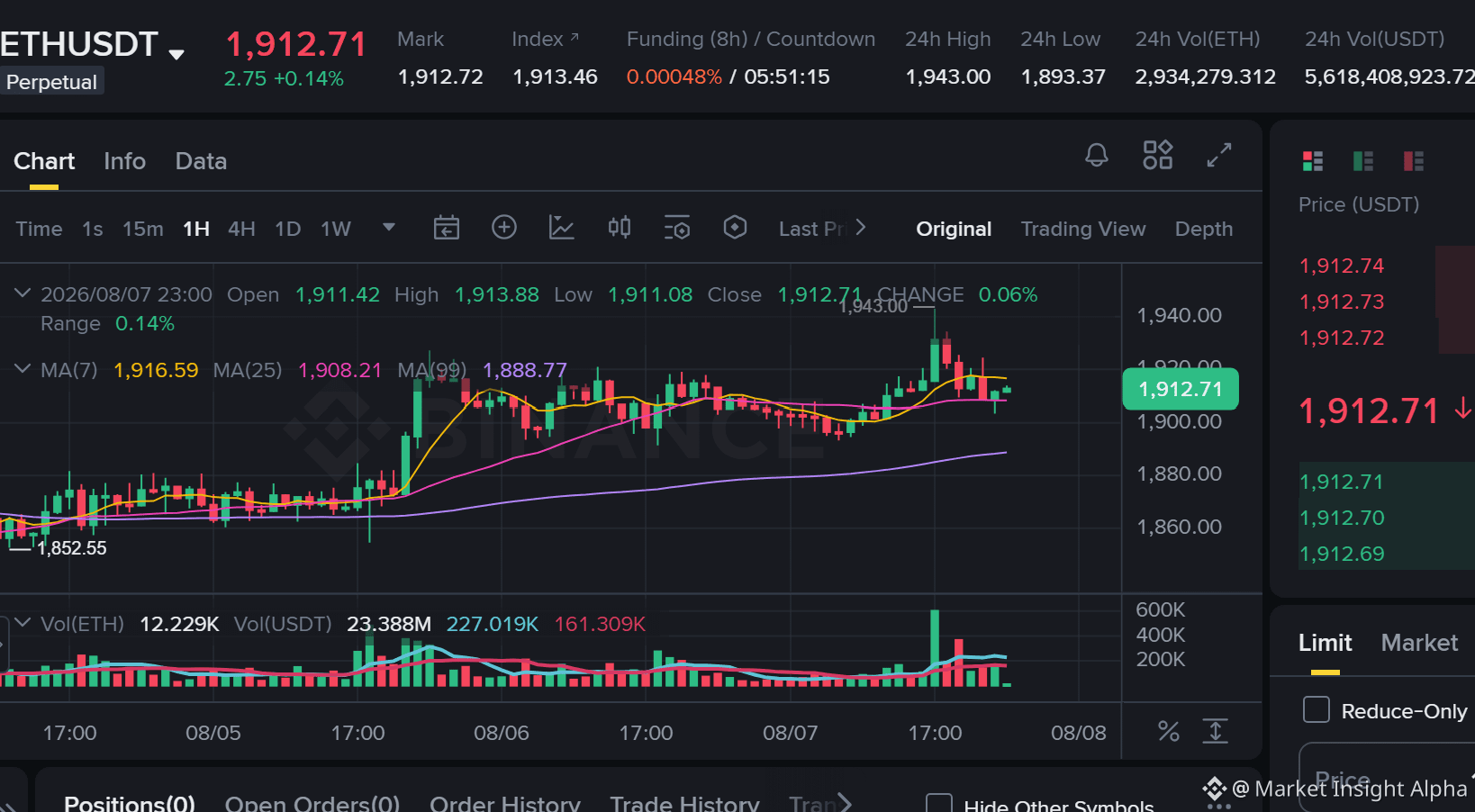Select the 15m time interval
The height and width of the screenshot is (812, 1475).
143,229
